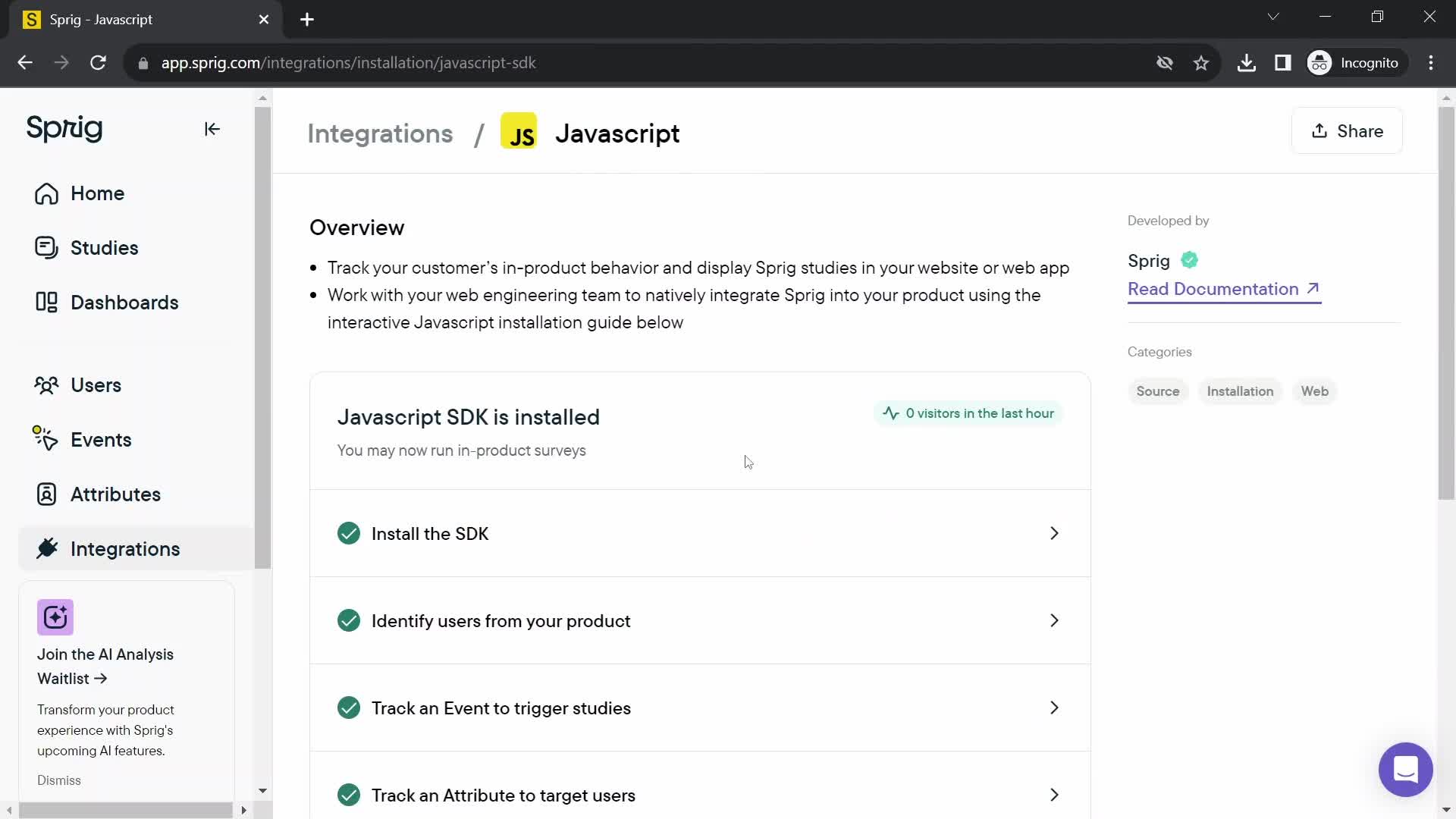This screenshot has height=819, width=1456.
Task: Collapse the Sprig sidebar with arrow icon
Action: (x=212, y=129)
